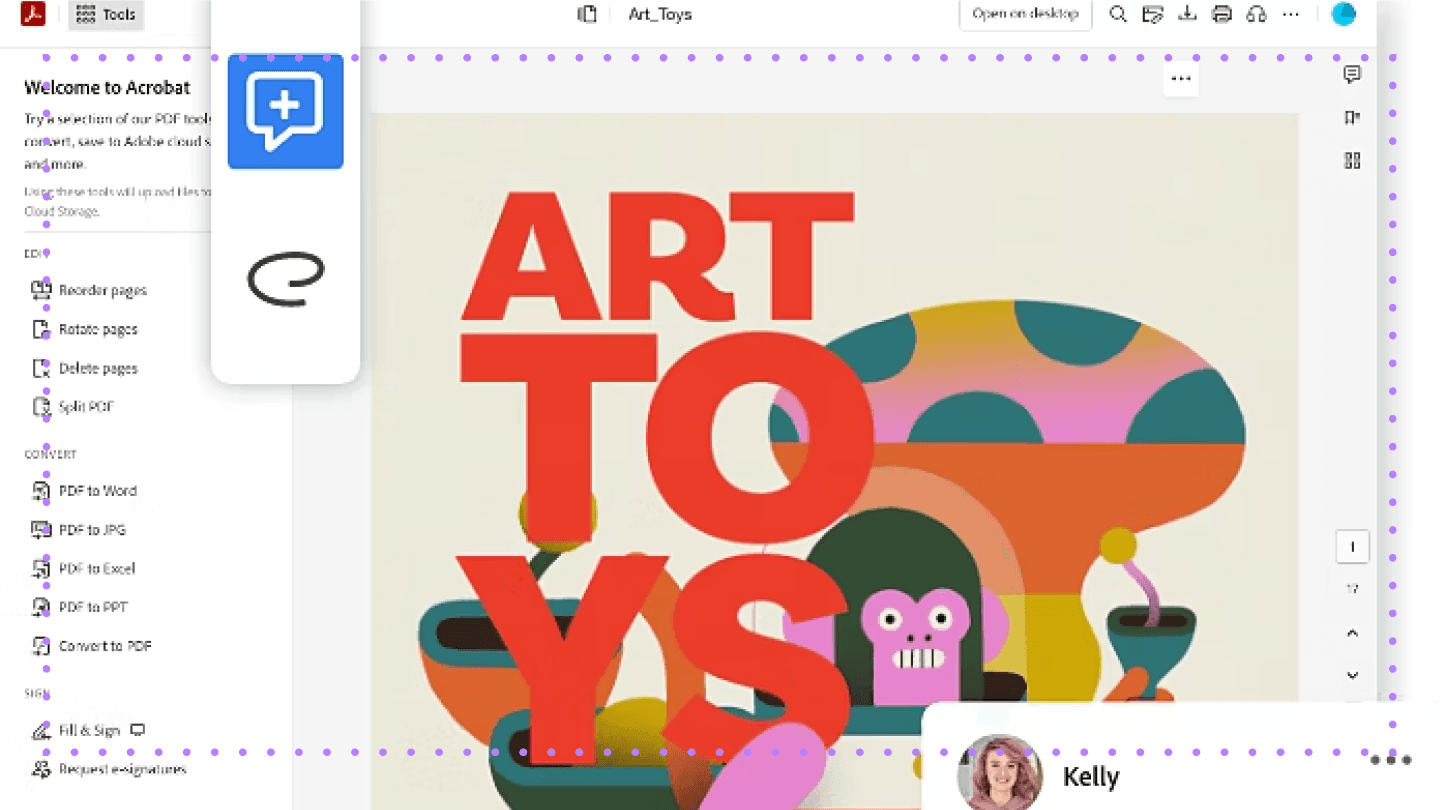This screenshot has width=1440, height=810.
Task: Click the Open on desktop button
Action: pyautogui.click(x=1025, y=14)
